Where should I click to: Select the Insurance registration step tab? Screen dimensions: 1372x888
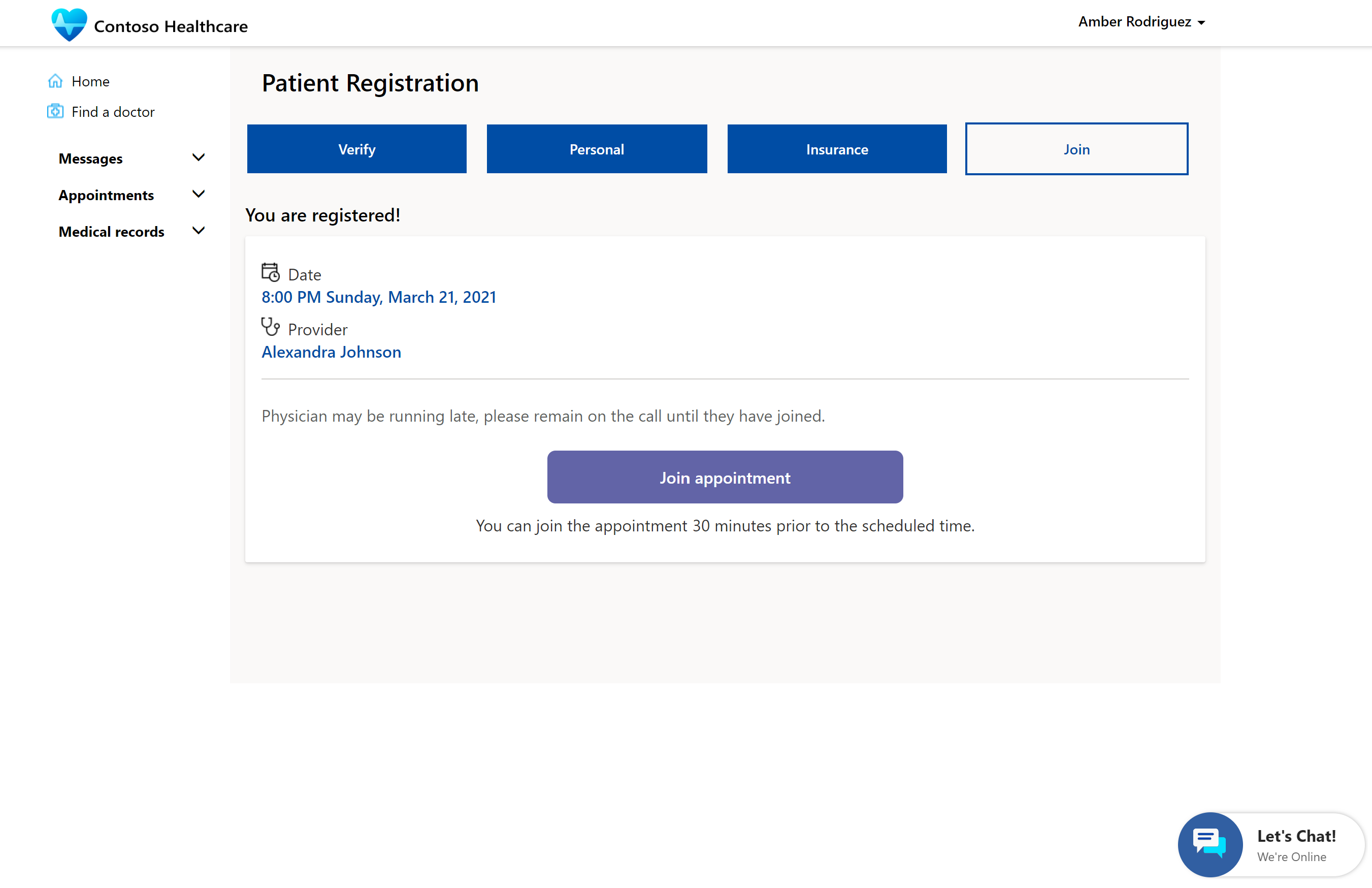pos(837,148)
